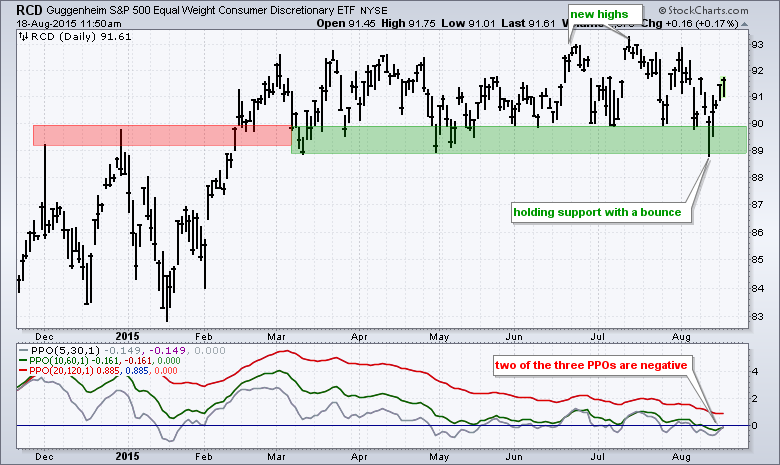Screen dimensions: 780x465
Task: Click the 4 label on the PPO axis
Action: pyautogui.click(x=755, y=372)
